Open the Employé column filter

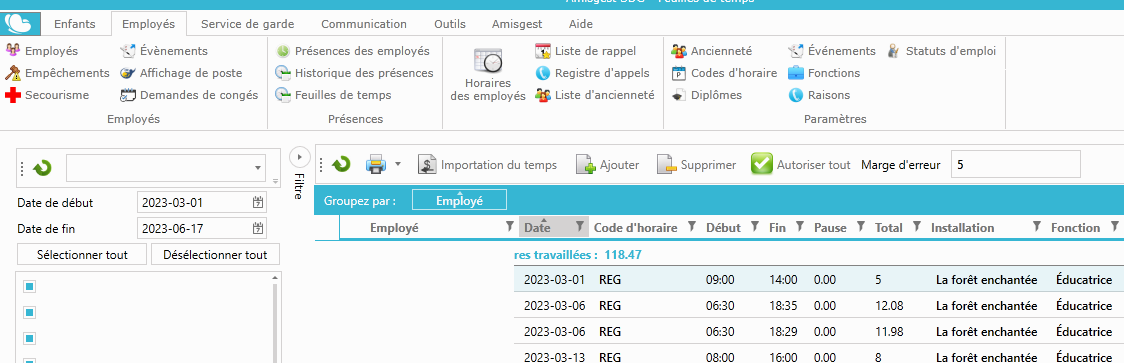coord(510,227)
